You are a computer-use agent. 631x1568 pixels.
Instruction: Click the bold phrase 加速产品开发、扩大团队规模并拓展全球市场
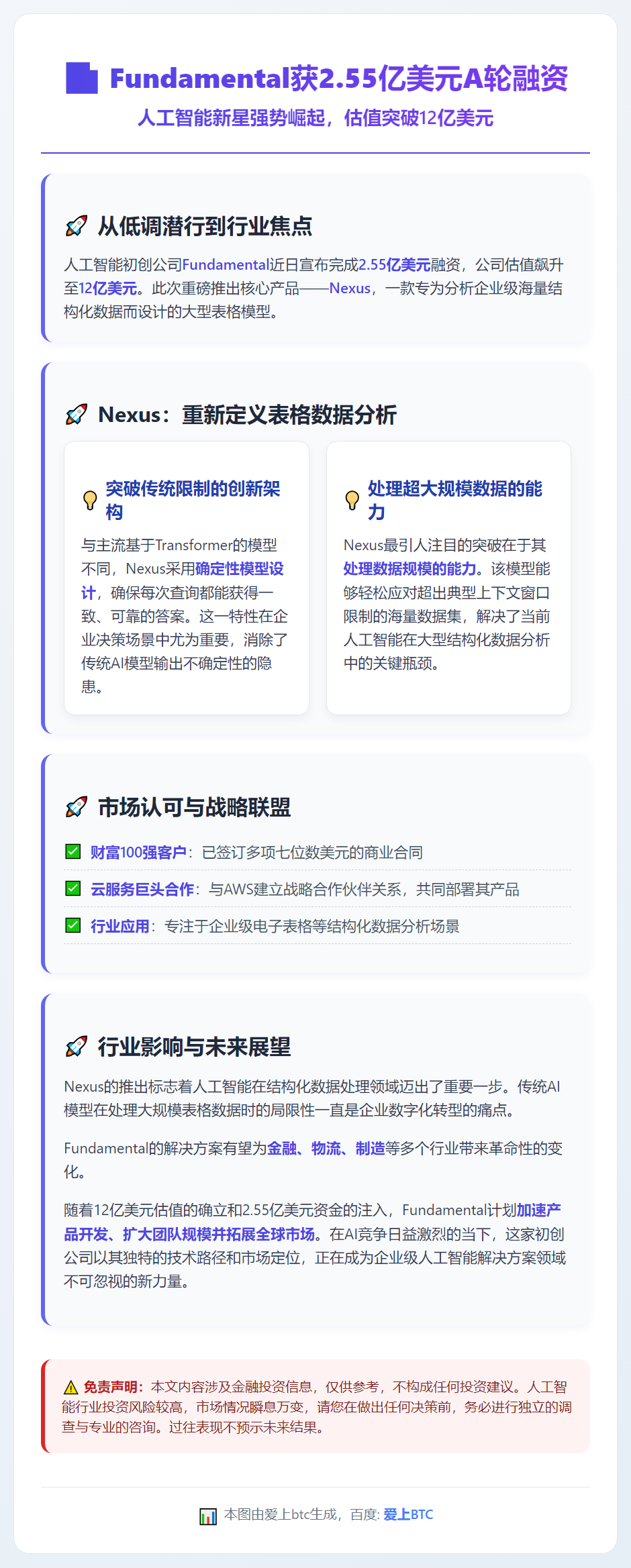313,1222
